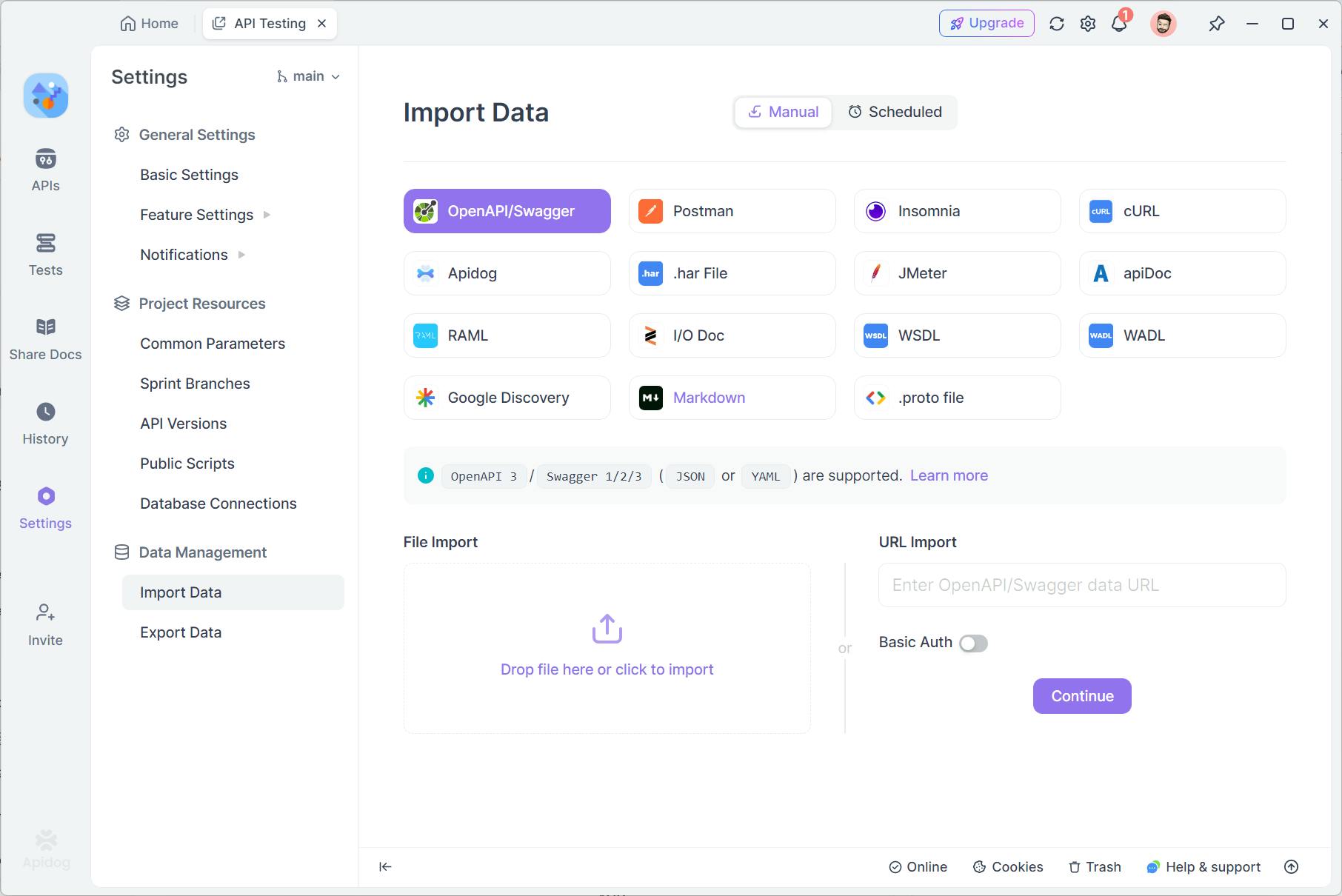The image size is (1342, 896).
Task: Open the Invite members option
Action: point(45,625)
